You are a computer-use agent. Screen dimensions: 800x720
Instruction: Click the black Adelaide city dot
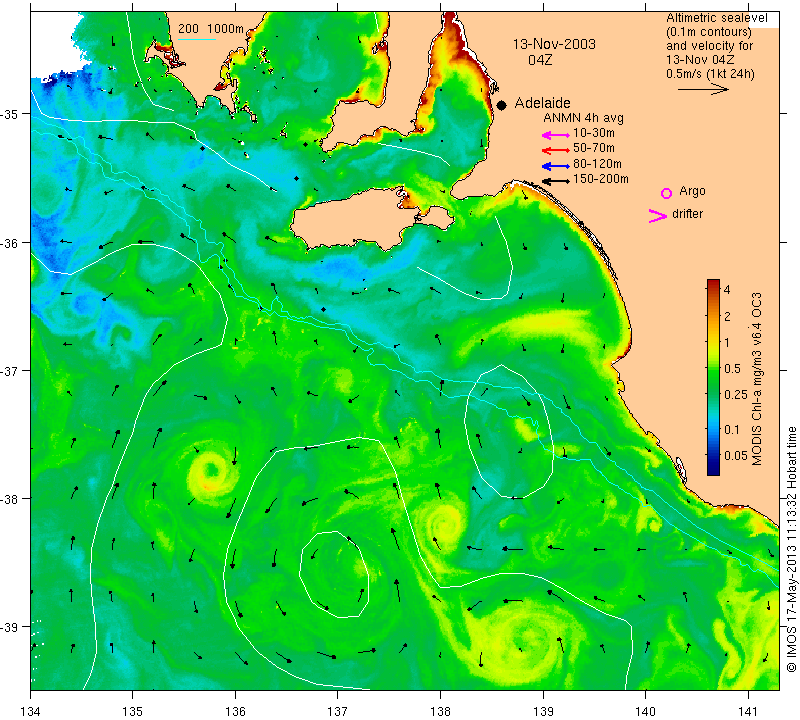(502, 105)
